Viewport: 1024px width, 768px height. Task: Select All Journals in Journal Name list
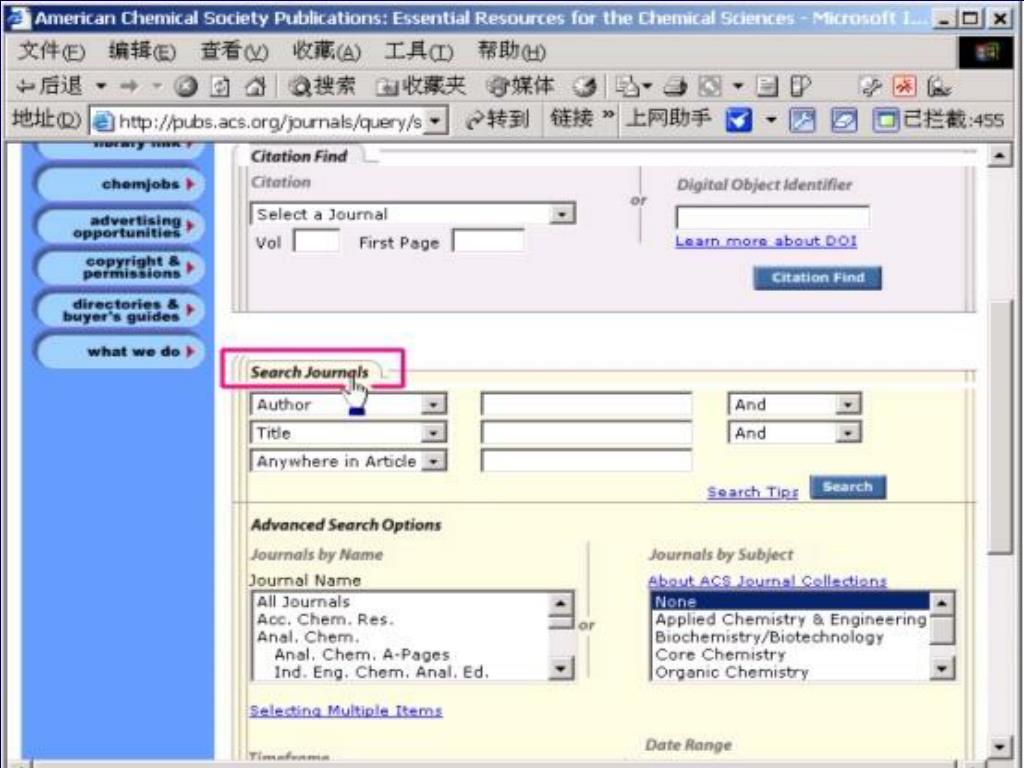point(303,601)
